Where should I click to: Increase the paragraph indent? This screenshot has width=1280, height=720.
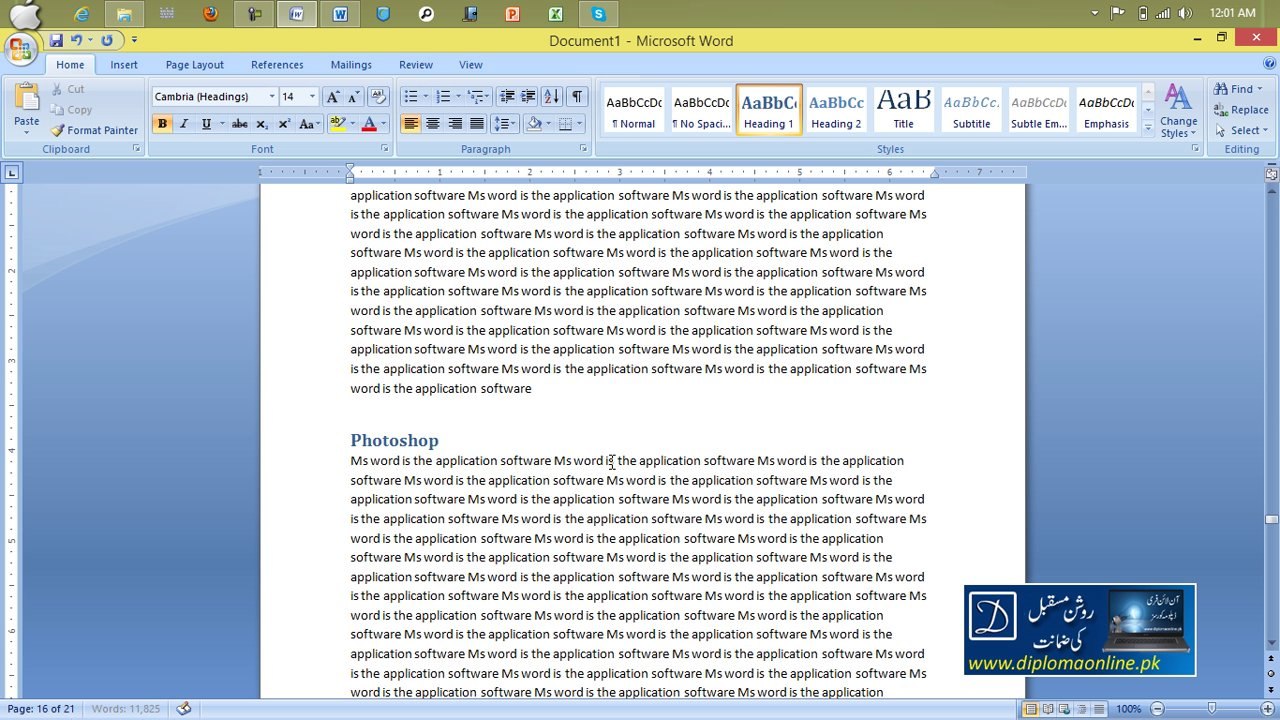coord(529,97)
